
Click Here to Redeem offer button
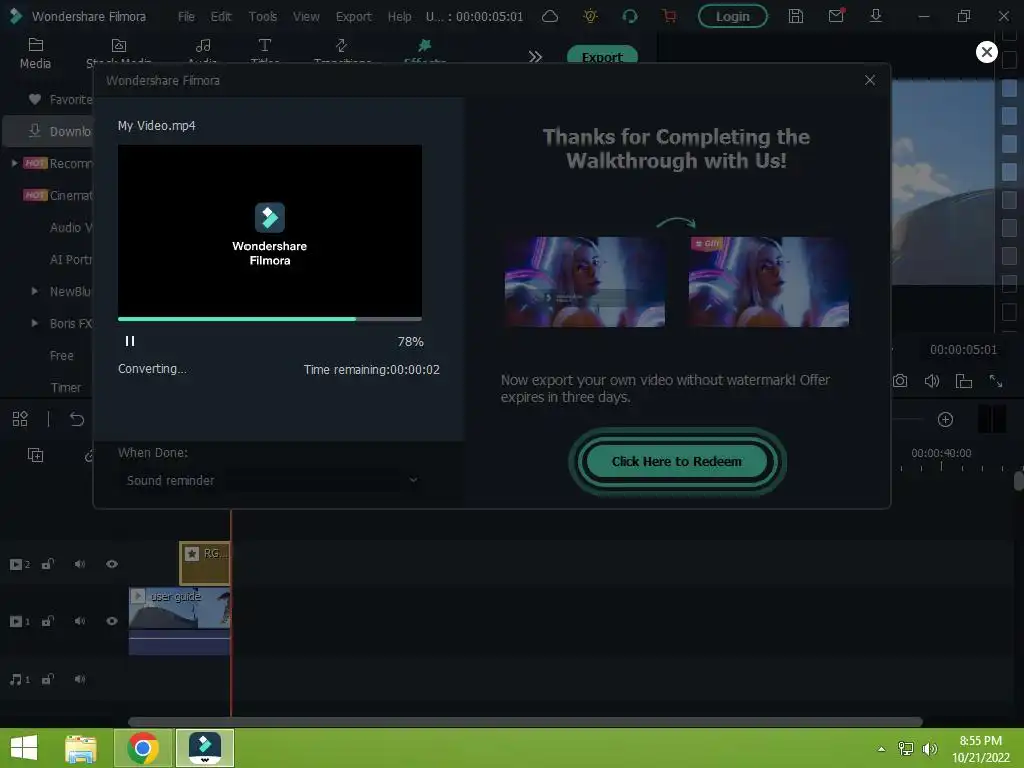(677, 461)
